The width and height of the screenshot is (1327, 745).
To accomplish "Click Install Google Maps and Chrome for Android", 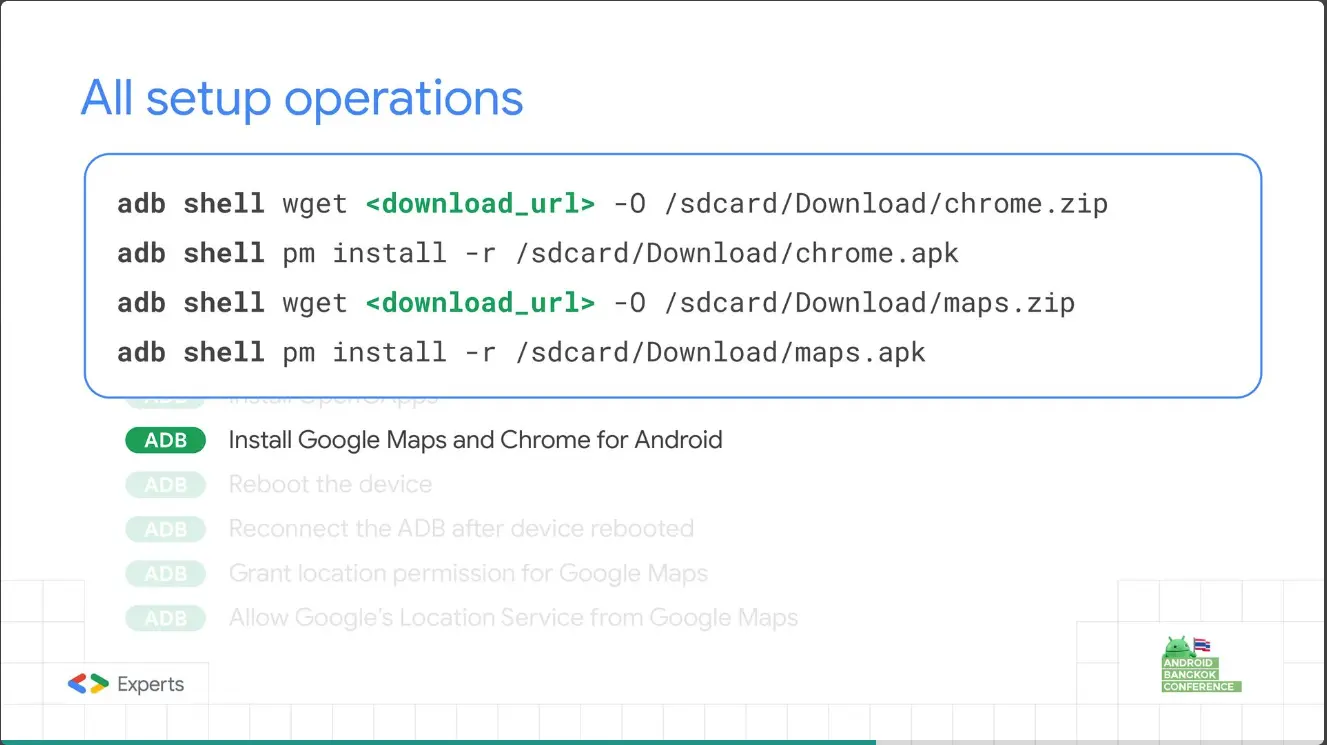I will (475, 440).
